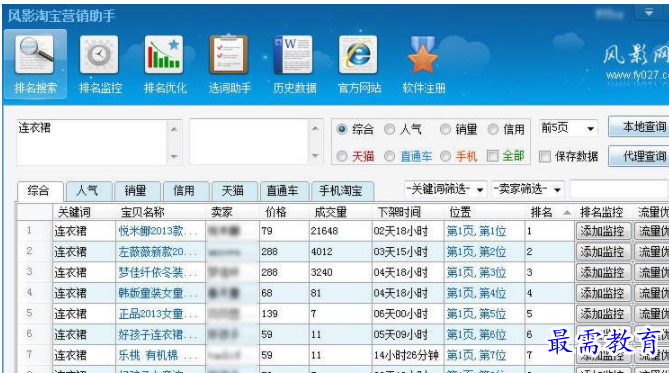669x373 pixels.
Task: Enable the 保存数据 checkbox
Action: pos(544,156)
